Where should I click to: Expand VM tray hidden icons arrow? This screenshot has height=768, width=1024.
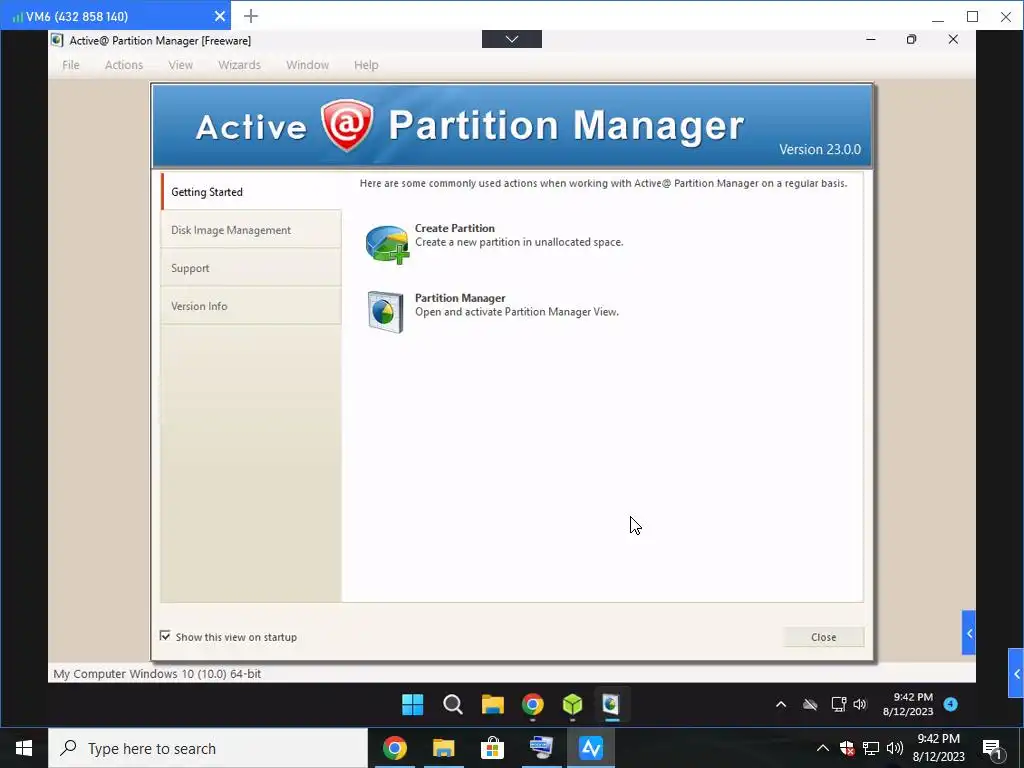(x=781, y=704)
